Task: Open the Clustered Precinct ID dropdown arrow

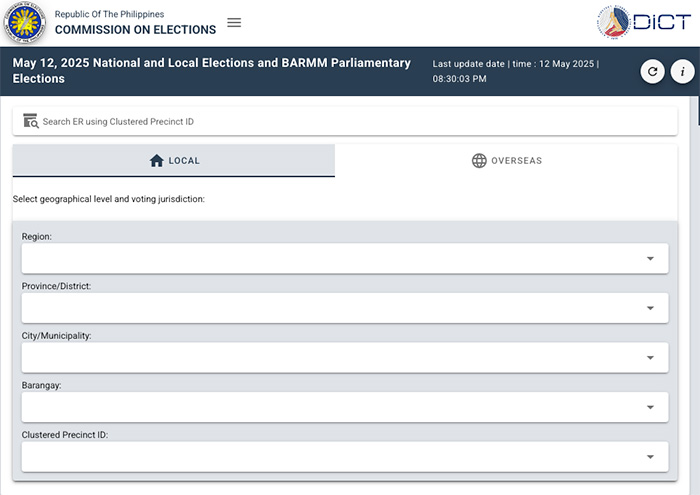Action: pyautogui.click(x=650, y=457)
